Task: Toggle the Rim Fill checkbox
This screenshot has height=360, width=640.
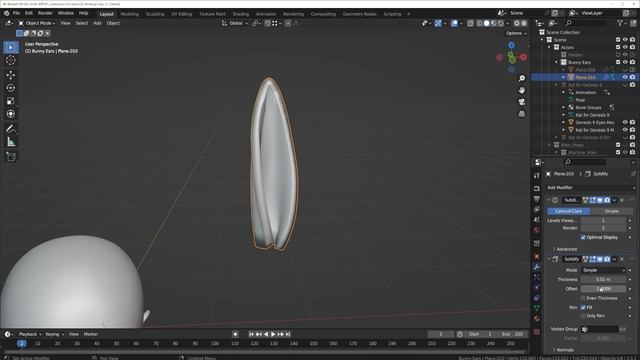Action: point(583,307)
